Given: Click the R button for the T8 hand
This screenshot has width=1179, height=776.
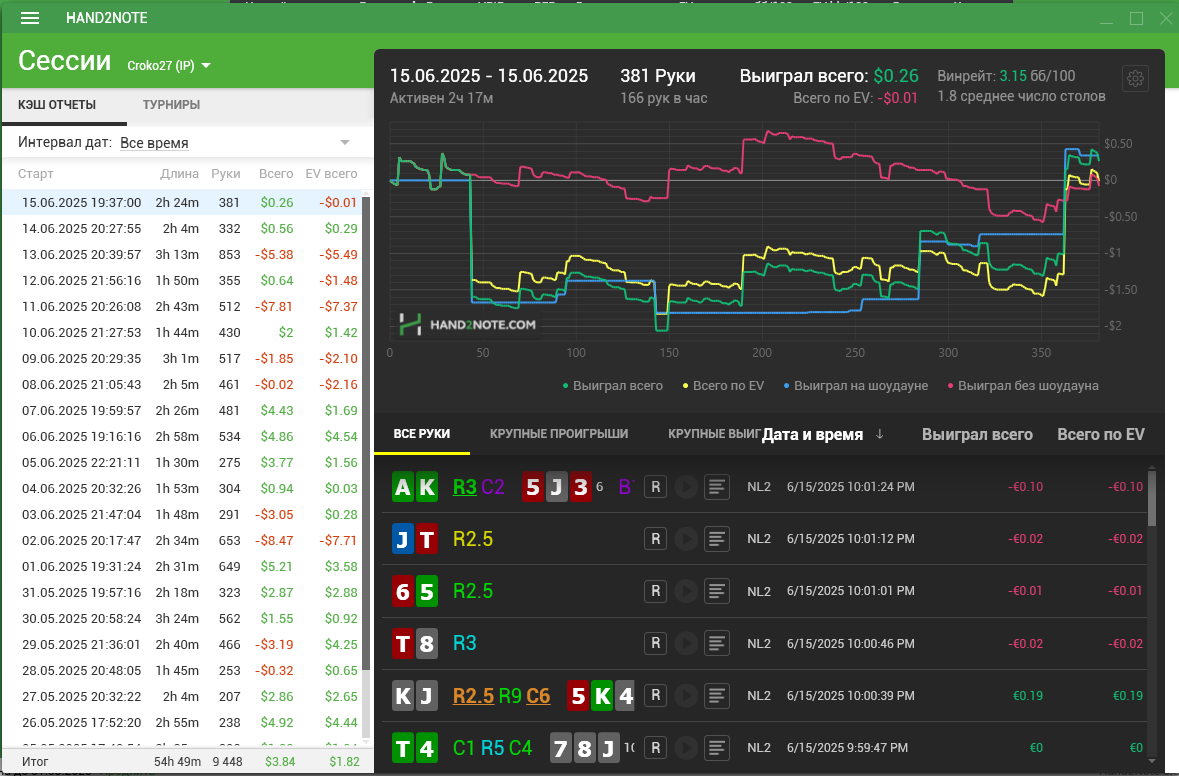Looking at the screenshot, I should tap(656, 644).
